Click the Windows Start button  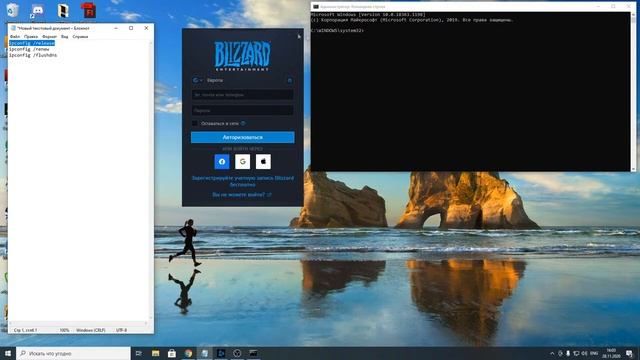click(8, 353)
